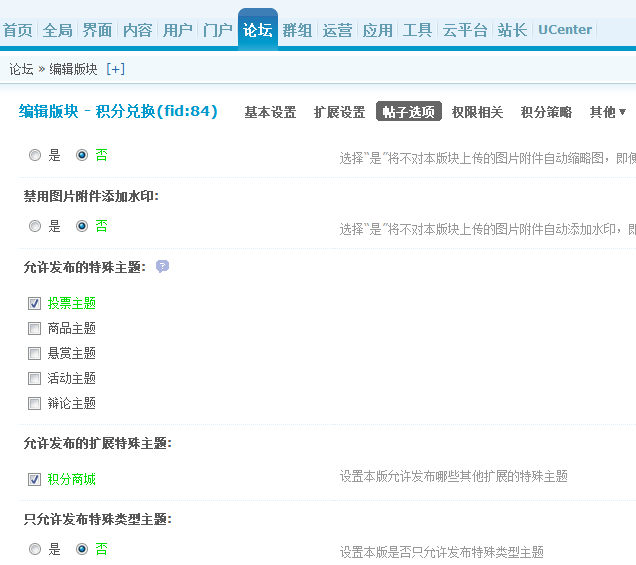Image resolution: width=636 pixels, height=565 pixels.
Task: Open the 首页 top navigation tab
Action: click(x=17, y=30)
